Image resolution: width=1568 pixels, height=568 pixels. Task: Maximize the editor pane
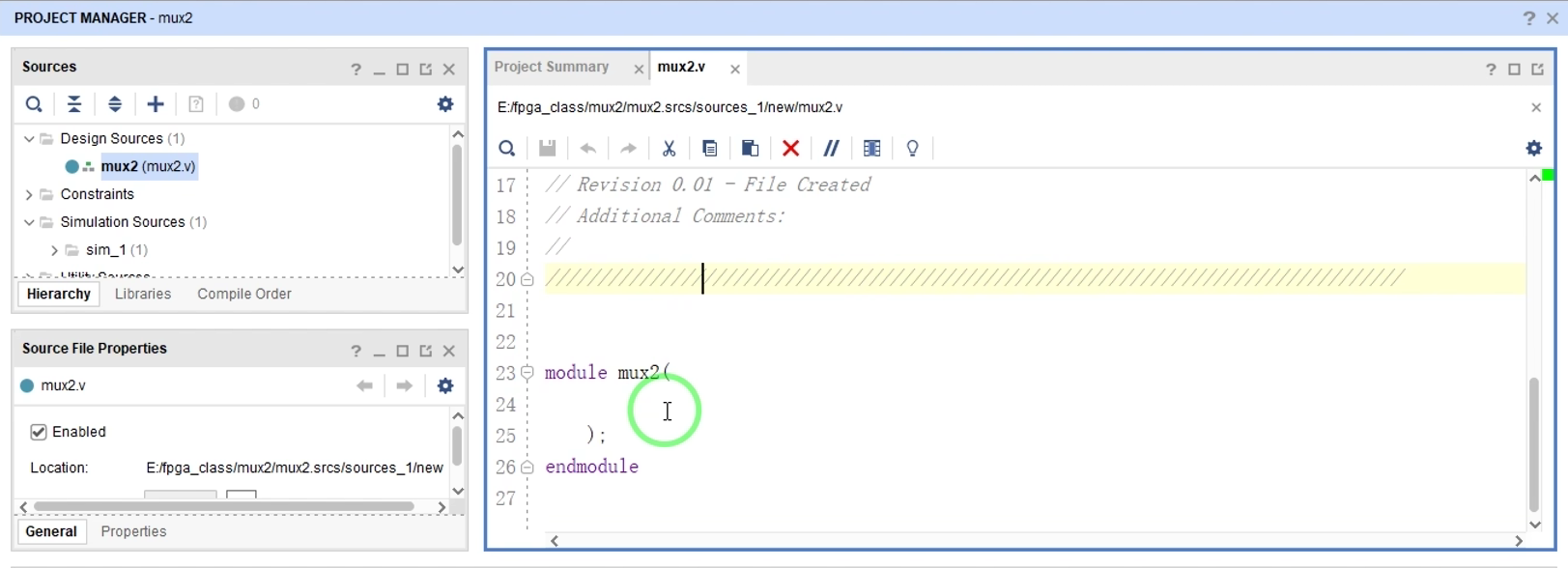click(x=1514, y=70)
